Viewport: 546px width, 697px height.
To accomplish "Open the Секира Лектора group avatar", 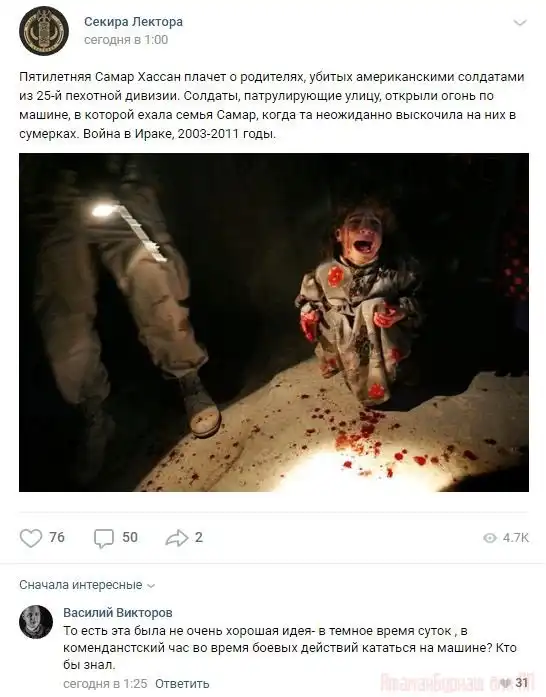I will (44, 30).
